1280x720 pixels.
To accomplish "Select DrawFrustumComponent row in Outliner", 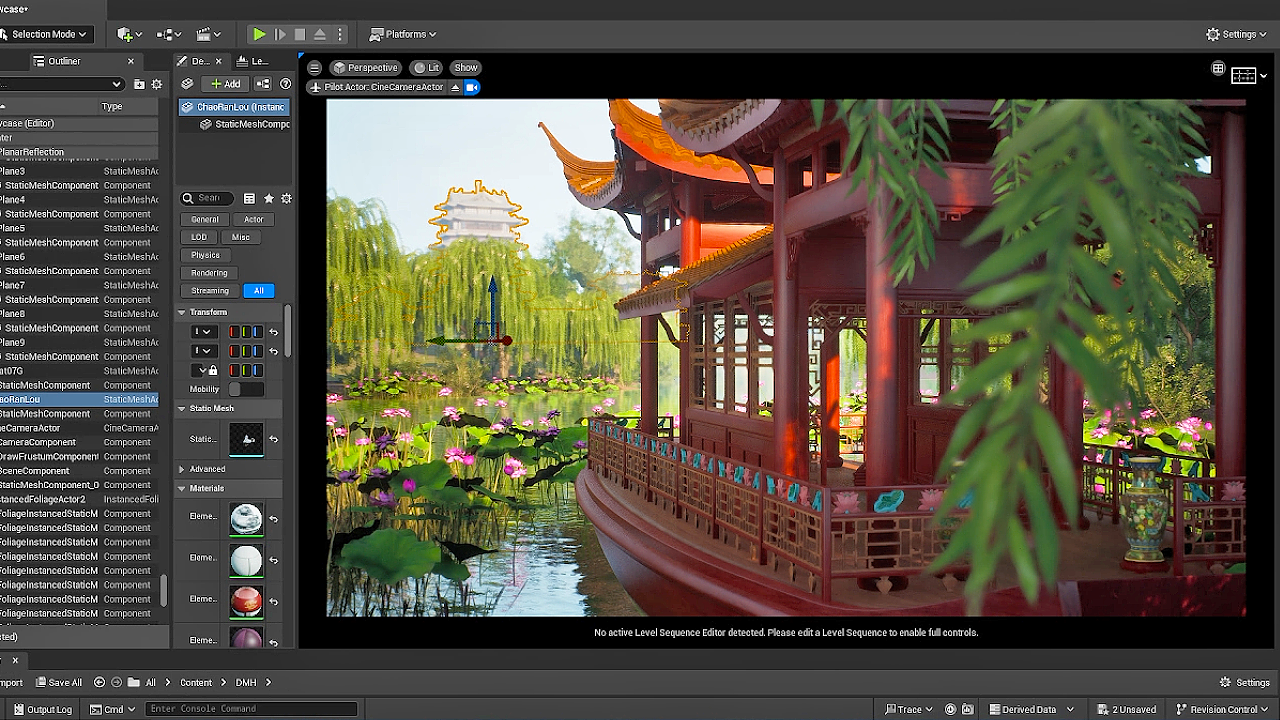I will tap(79, 456).
